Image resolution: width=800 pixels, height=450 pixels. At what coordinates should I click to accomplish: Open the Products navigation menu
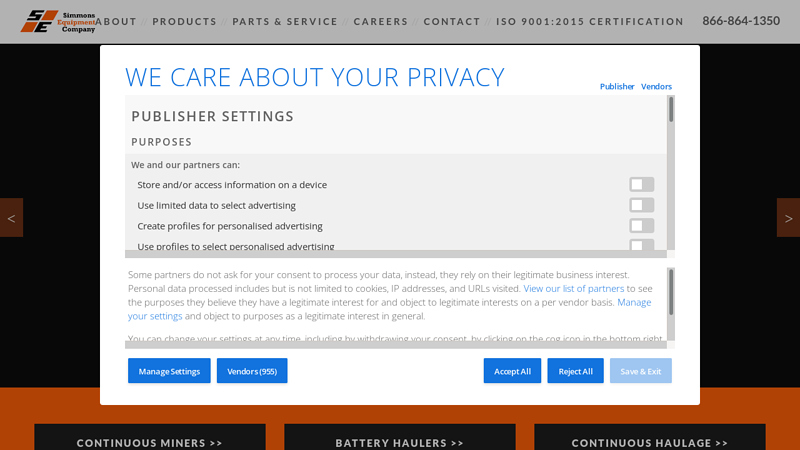184,21
